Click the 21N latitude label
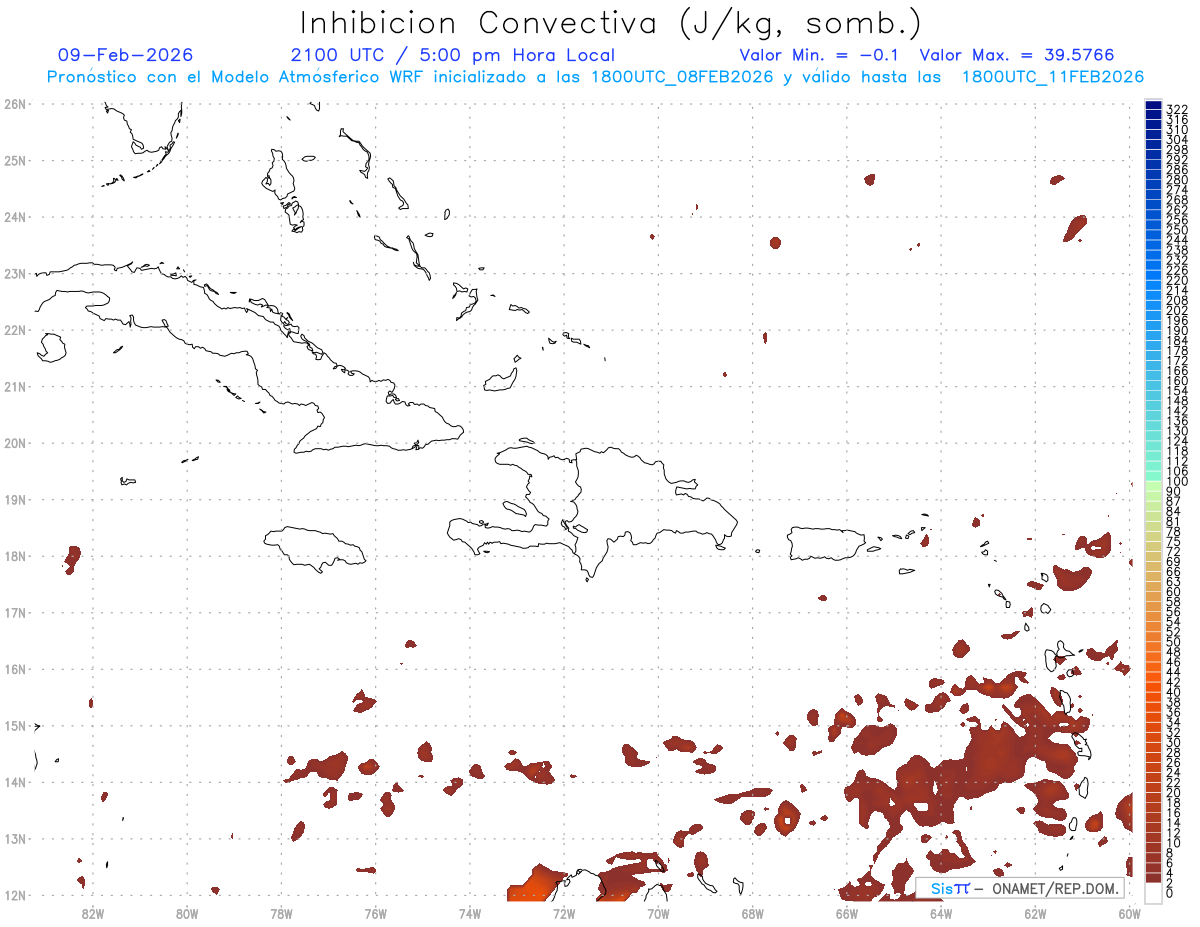Image resolution: width=1200 pixels, height=927 pixels. click(14, 386)
